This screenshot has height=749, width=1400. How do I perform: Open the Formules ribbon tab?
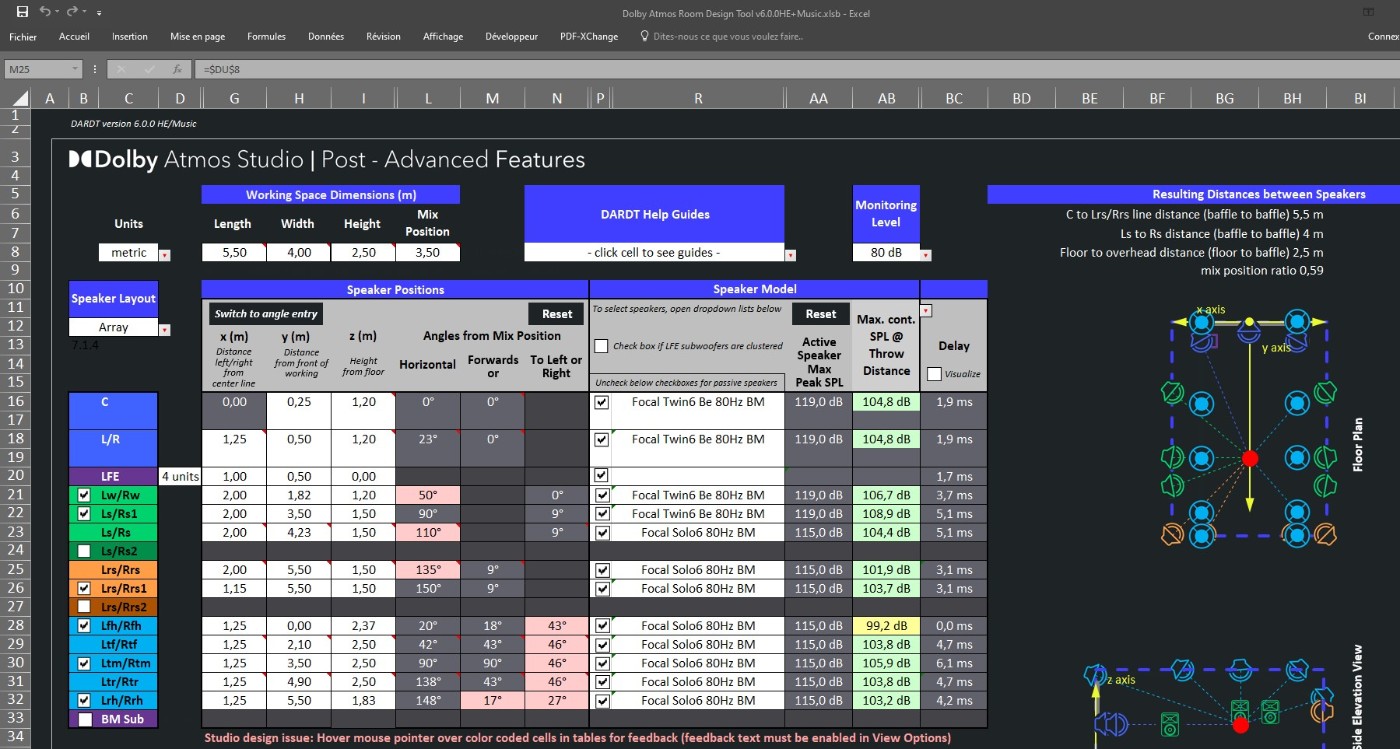(x=266, y=37)
